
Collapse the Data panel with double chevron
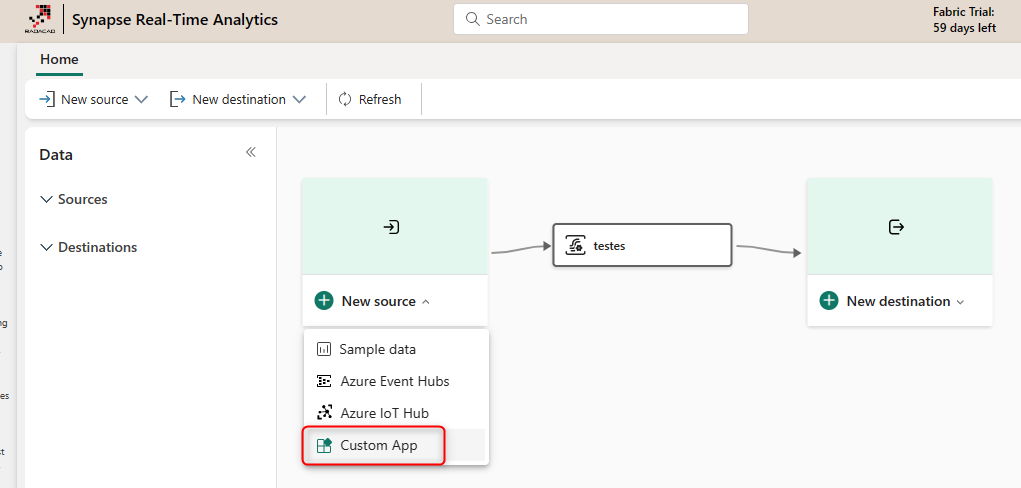[251, 152]
